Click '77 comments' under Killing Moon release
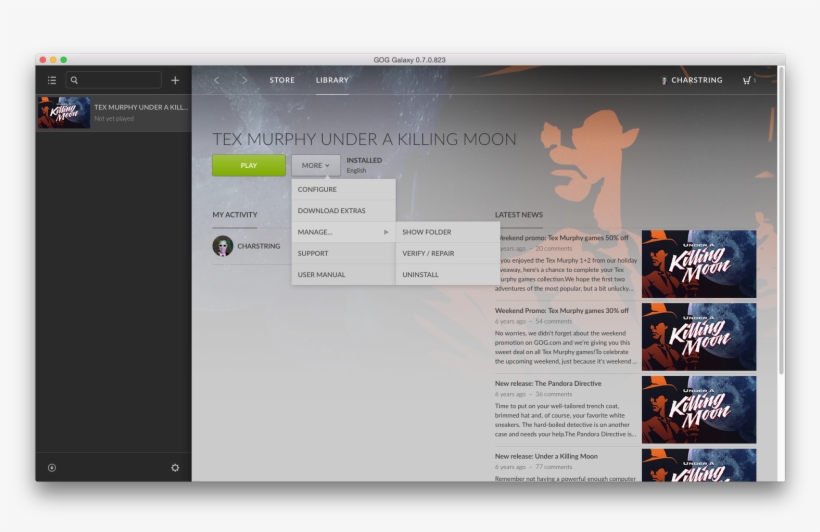820x532 pixels. (x=554, y=467)
